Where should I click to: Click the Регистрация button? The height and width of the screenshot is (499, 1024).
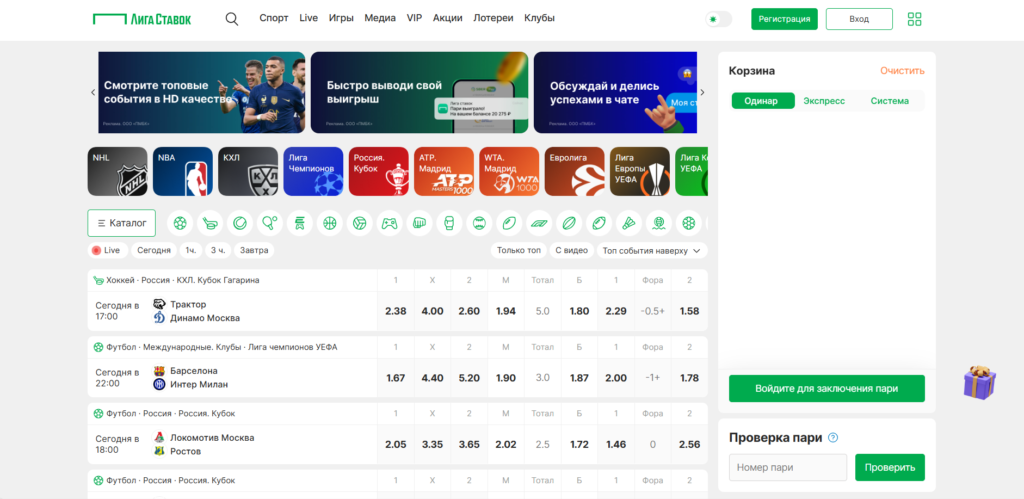click(784, 20)
